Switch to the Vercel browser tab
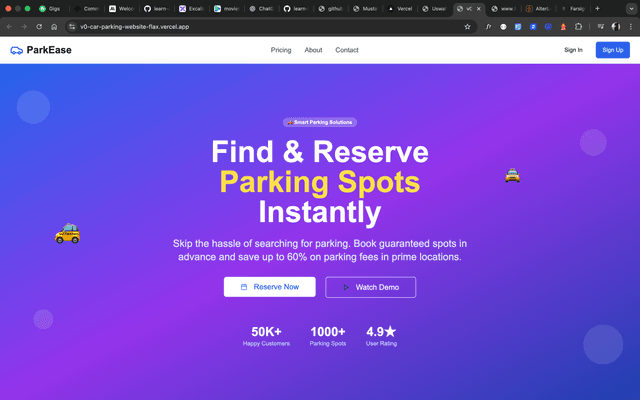 tap(400, 9)
